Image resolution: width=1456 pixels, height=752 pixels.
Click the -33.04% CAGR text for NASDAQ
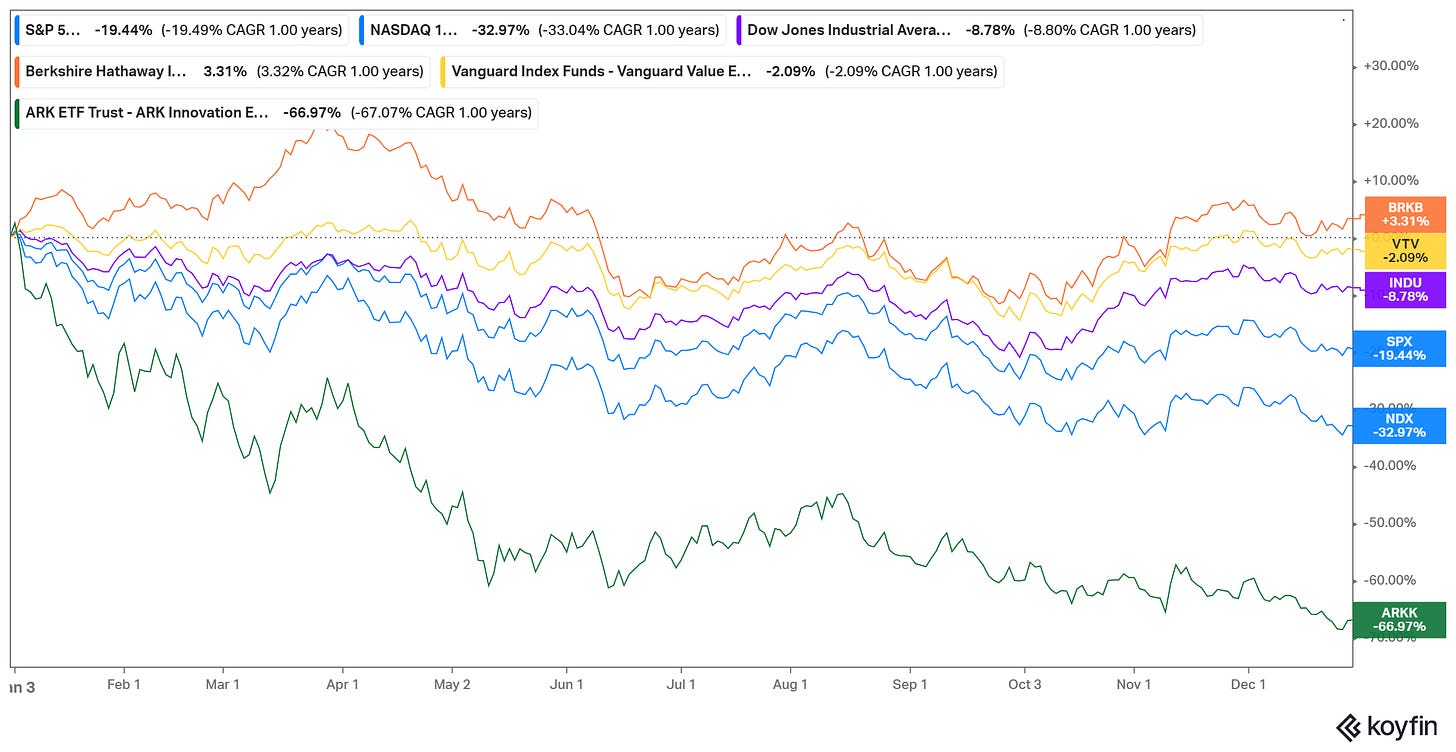click(x=629, y=30)
